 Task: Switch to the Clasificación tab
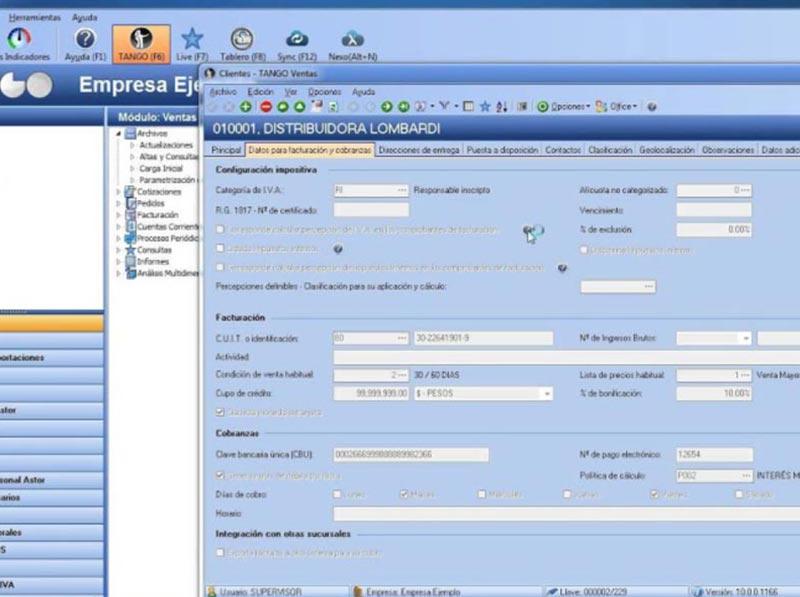click(x=610, y=150)
